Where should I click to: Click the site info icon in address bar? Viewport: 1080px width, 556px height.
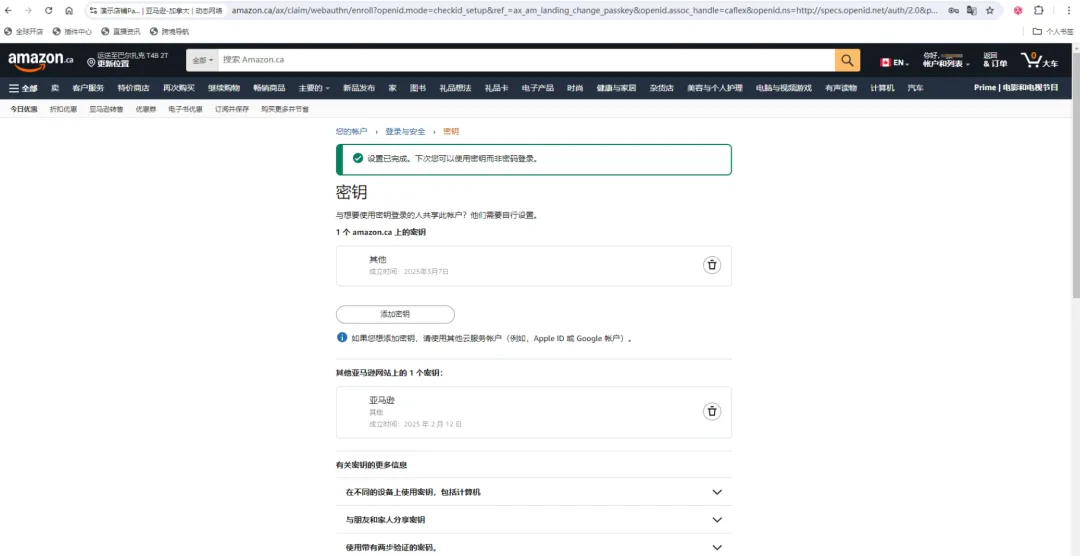coord(93,10)
